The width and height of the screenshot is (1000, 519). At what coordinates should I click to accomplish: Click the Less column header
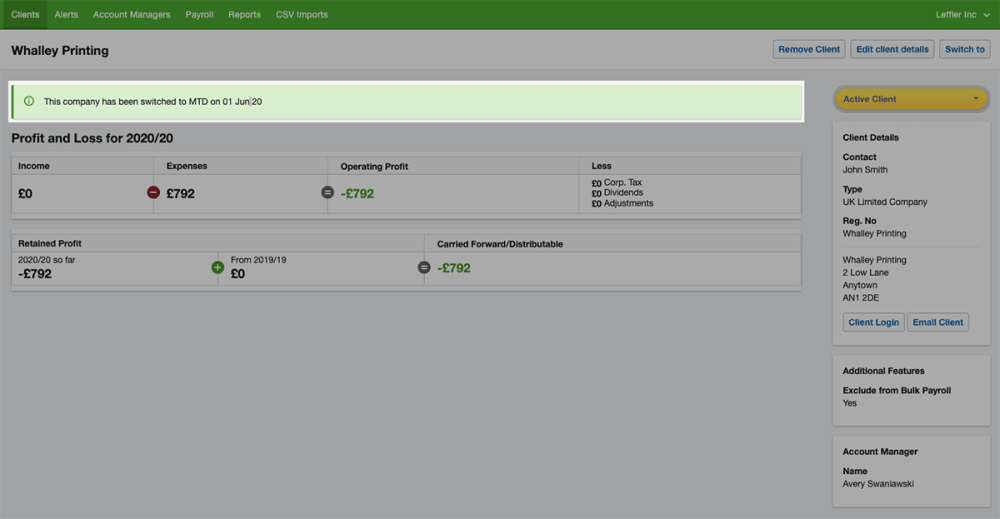click(x=601, y=166)
